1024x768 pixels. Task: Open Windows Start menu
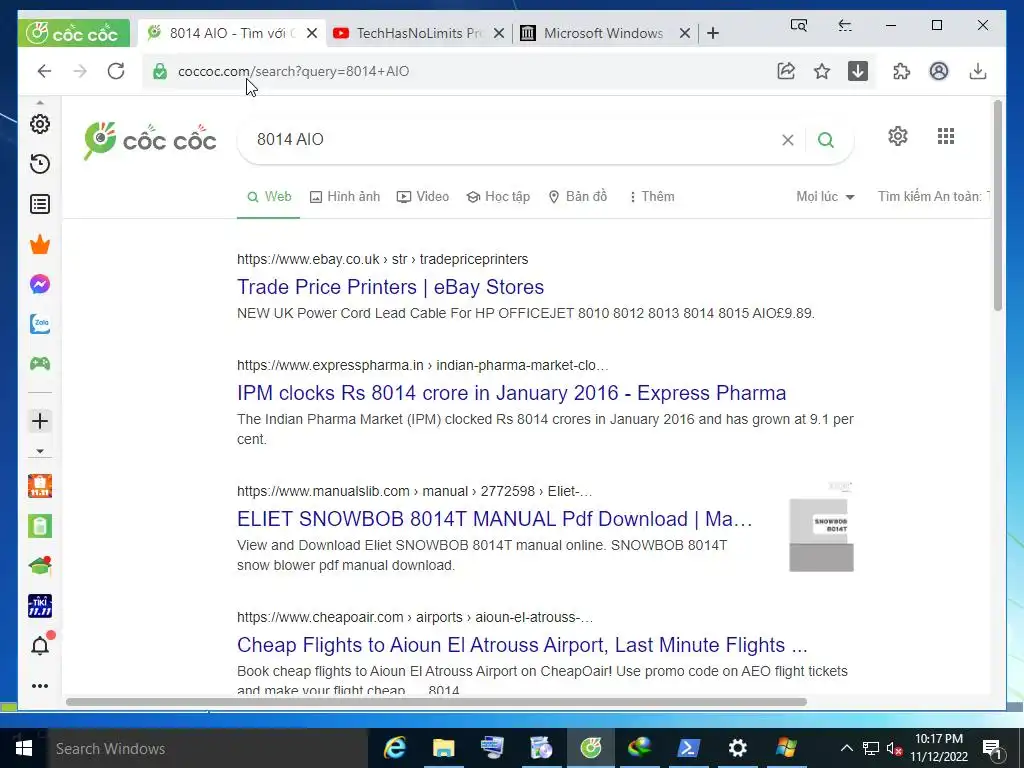(24, 748)
